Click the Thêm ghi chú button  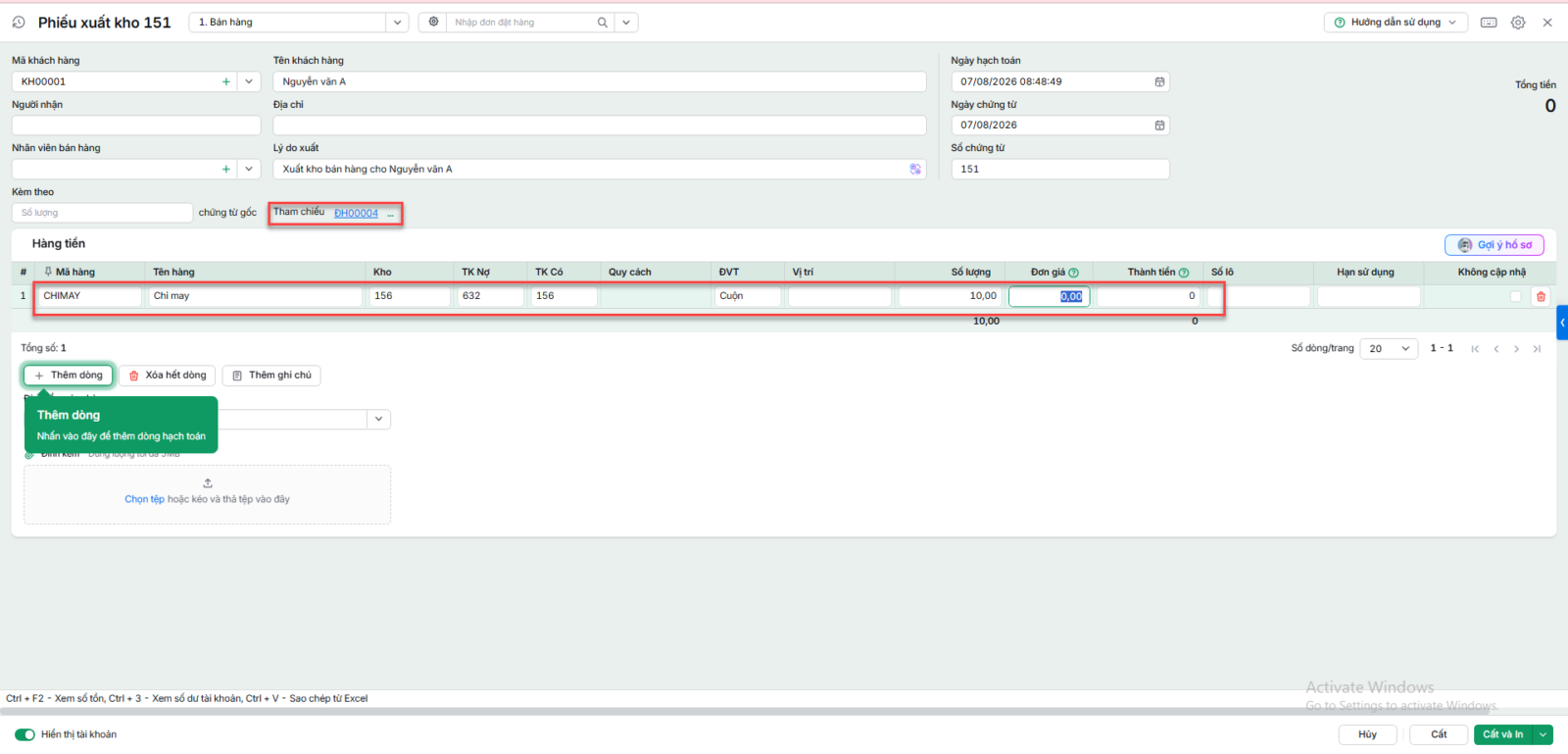point(271,375)
